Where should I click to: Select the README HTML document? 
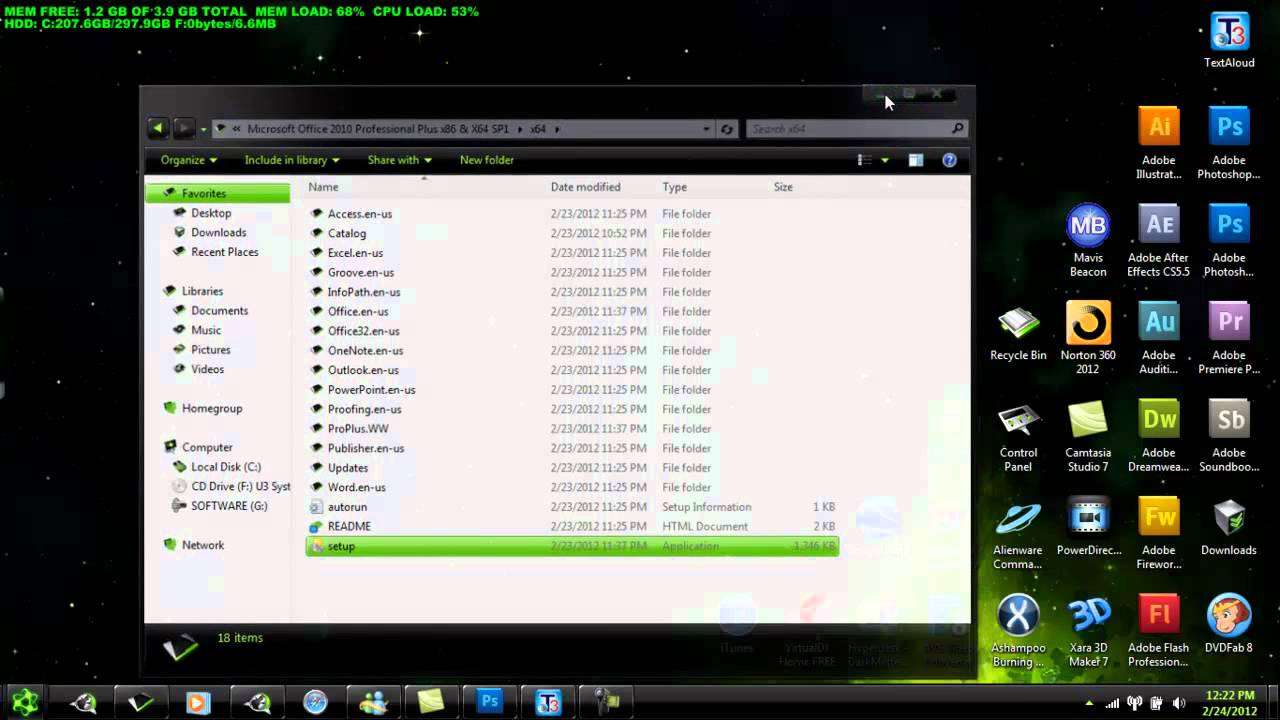(572, 526)
